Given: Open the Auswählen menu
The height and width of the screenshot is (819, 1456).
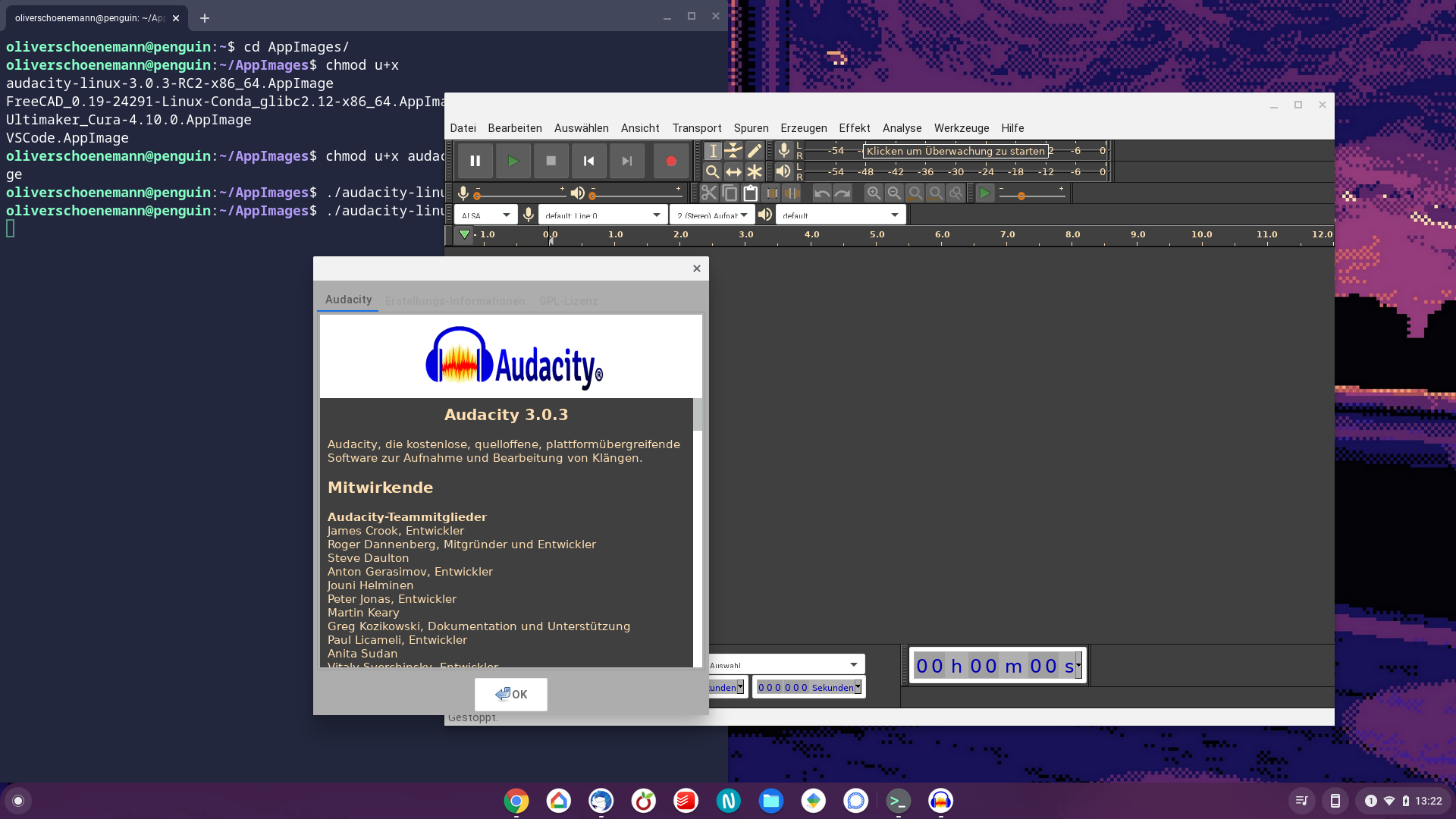Looking at the screenshot, I should (x=582, y=128).
